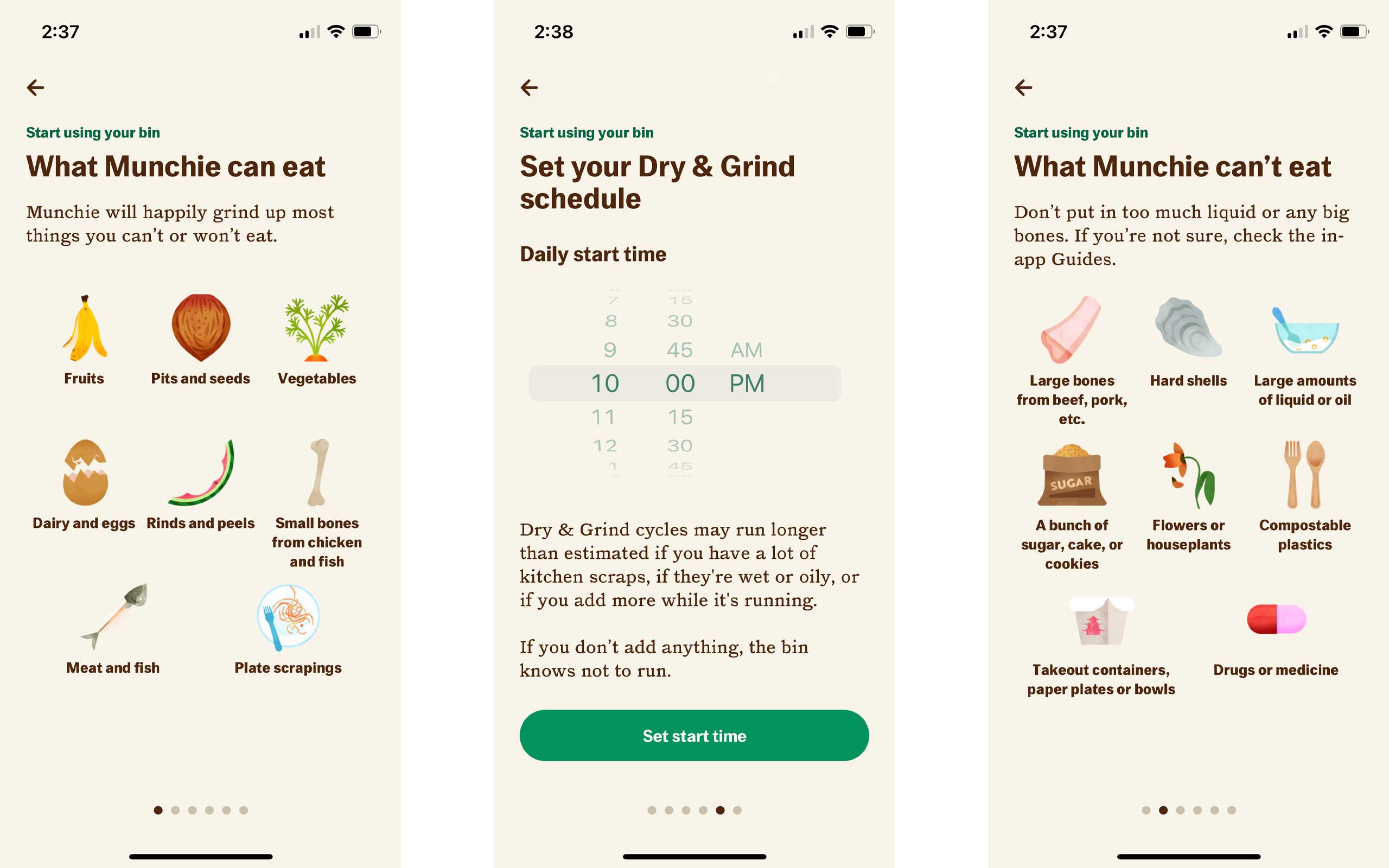
Task: Expand the Dry & Grind schedule screen
Action: pos(694,434)
